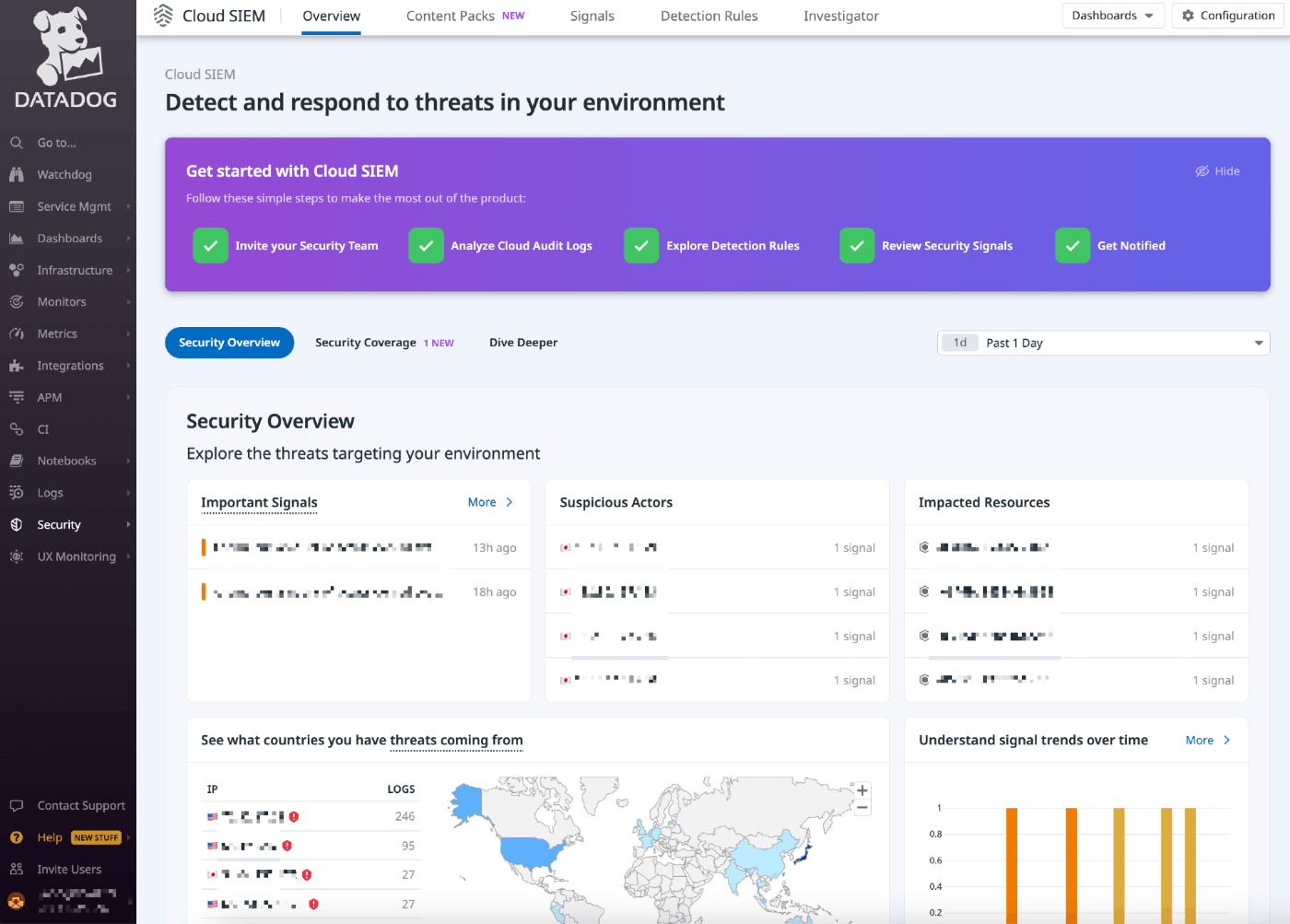Open the Past 1 Day time range dropdown
1290x924 pixels.
coord(1103,343)
